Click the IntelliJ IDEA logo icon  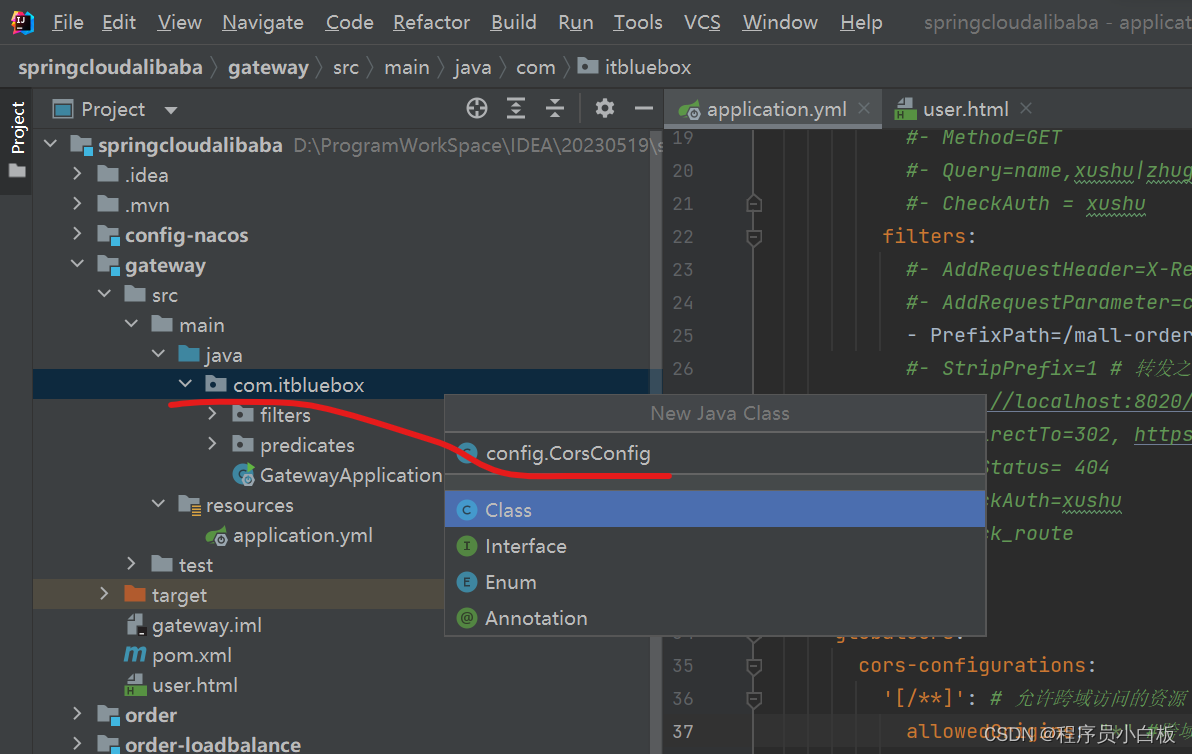pos(23,23)
